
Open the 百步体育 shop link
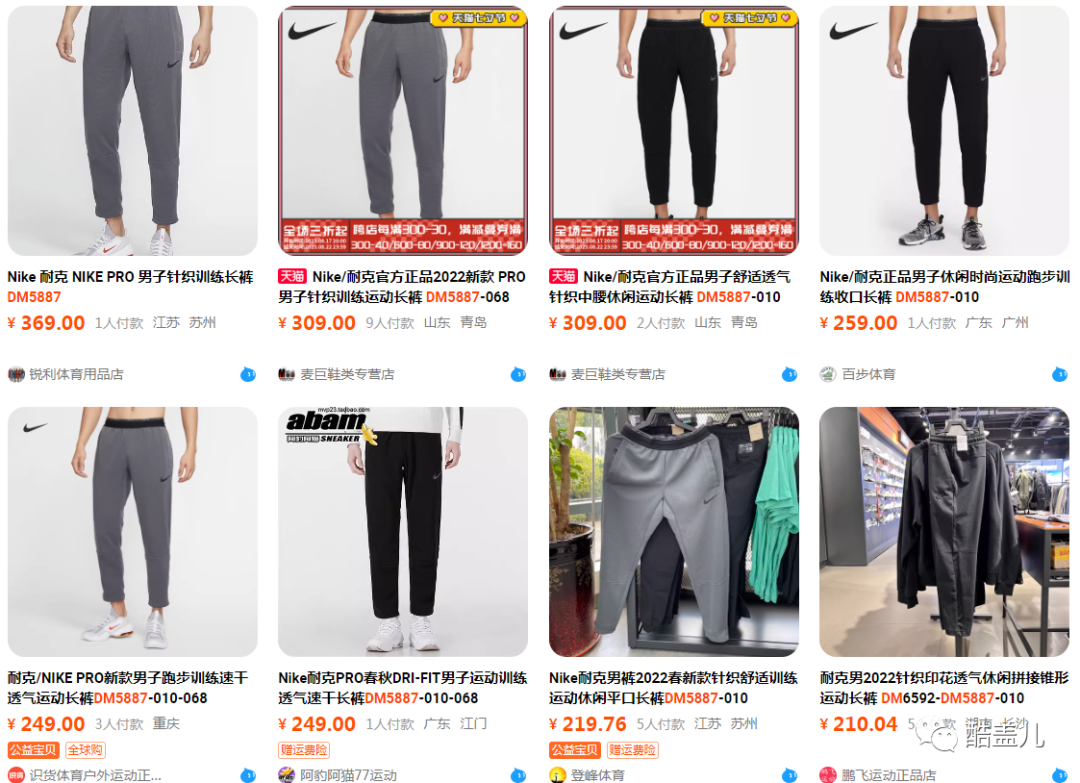(869, 375)
